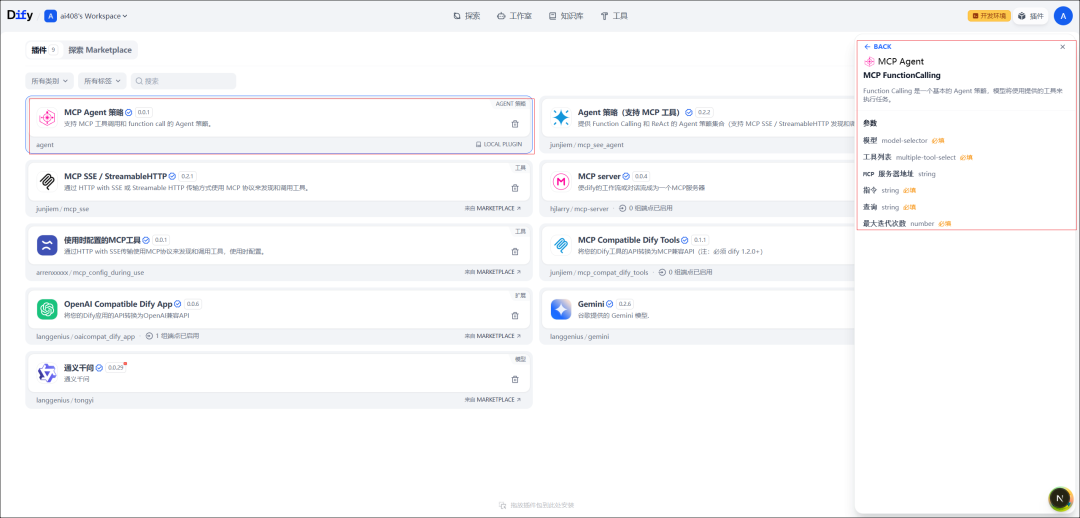Click the LOCAL PLUGIN label
This screenshot has width=1080, height=518.
(499, 145)
